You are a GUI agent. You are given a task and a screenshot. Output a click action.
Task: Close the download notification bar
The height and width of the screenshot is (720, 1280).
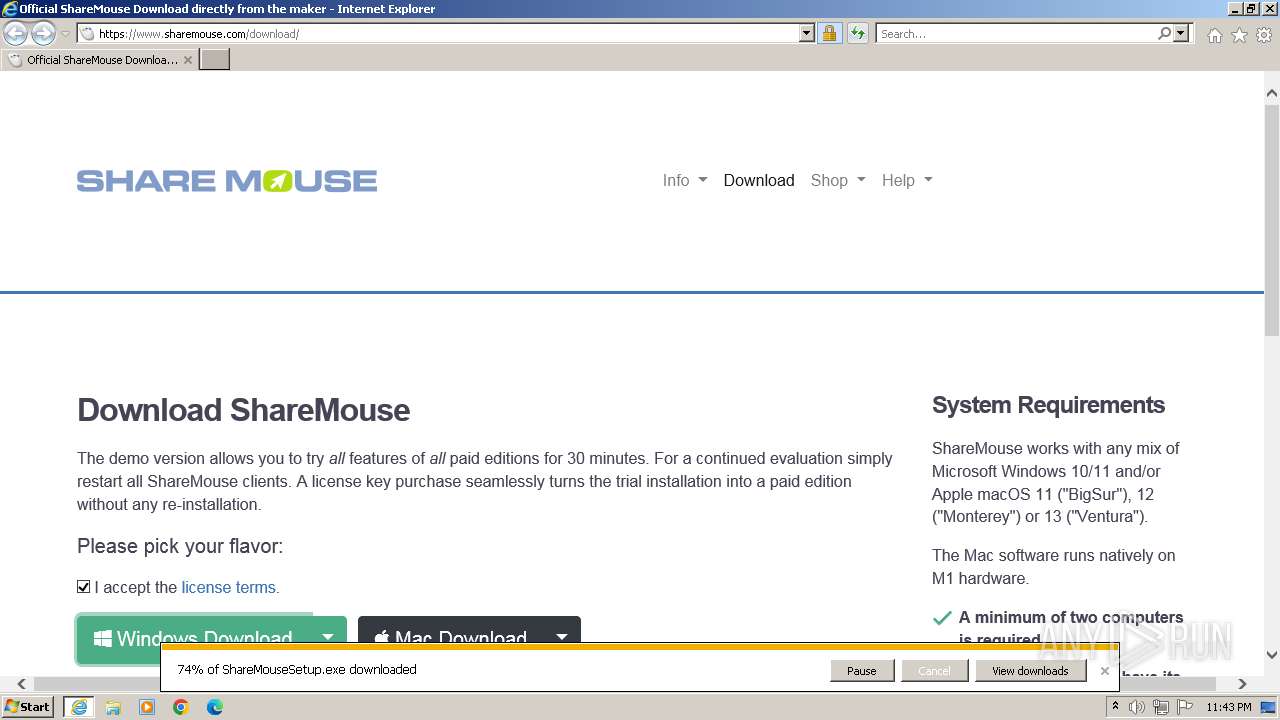click(x=1104, y=670)
